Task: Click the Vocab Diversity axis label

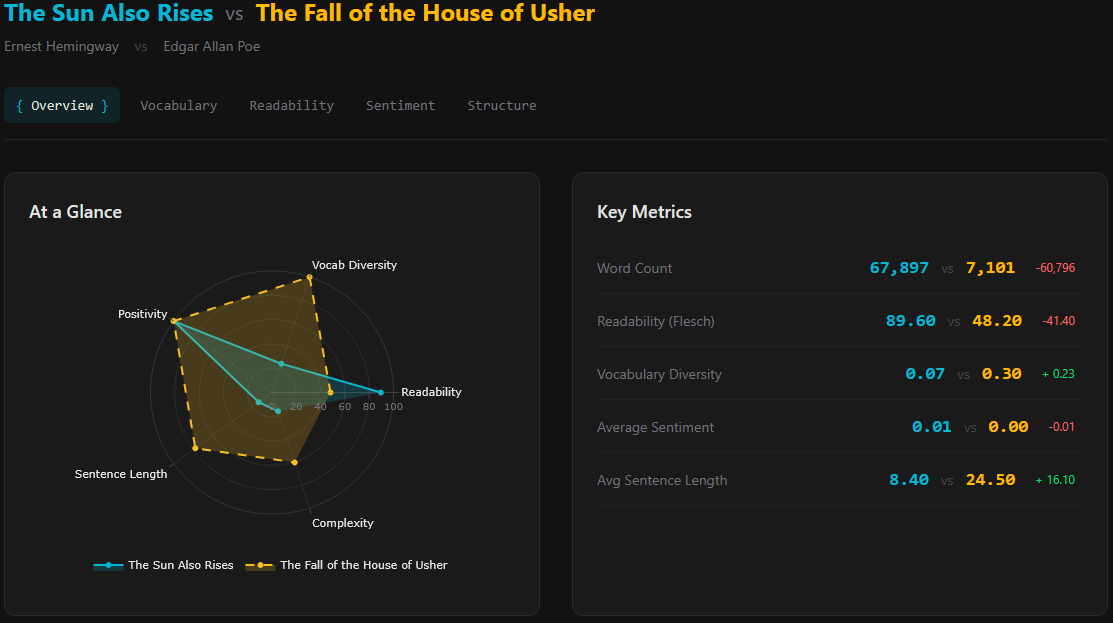Action: pos(354,265)
